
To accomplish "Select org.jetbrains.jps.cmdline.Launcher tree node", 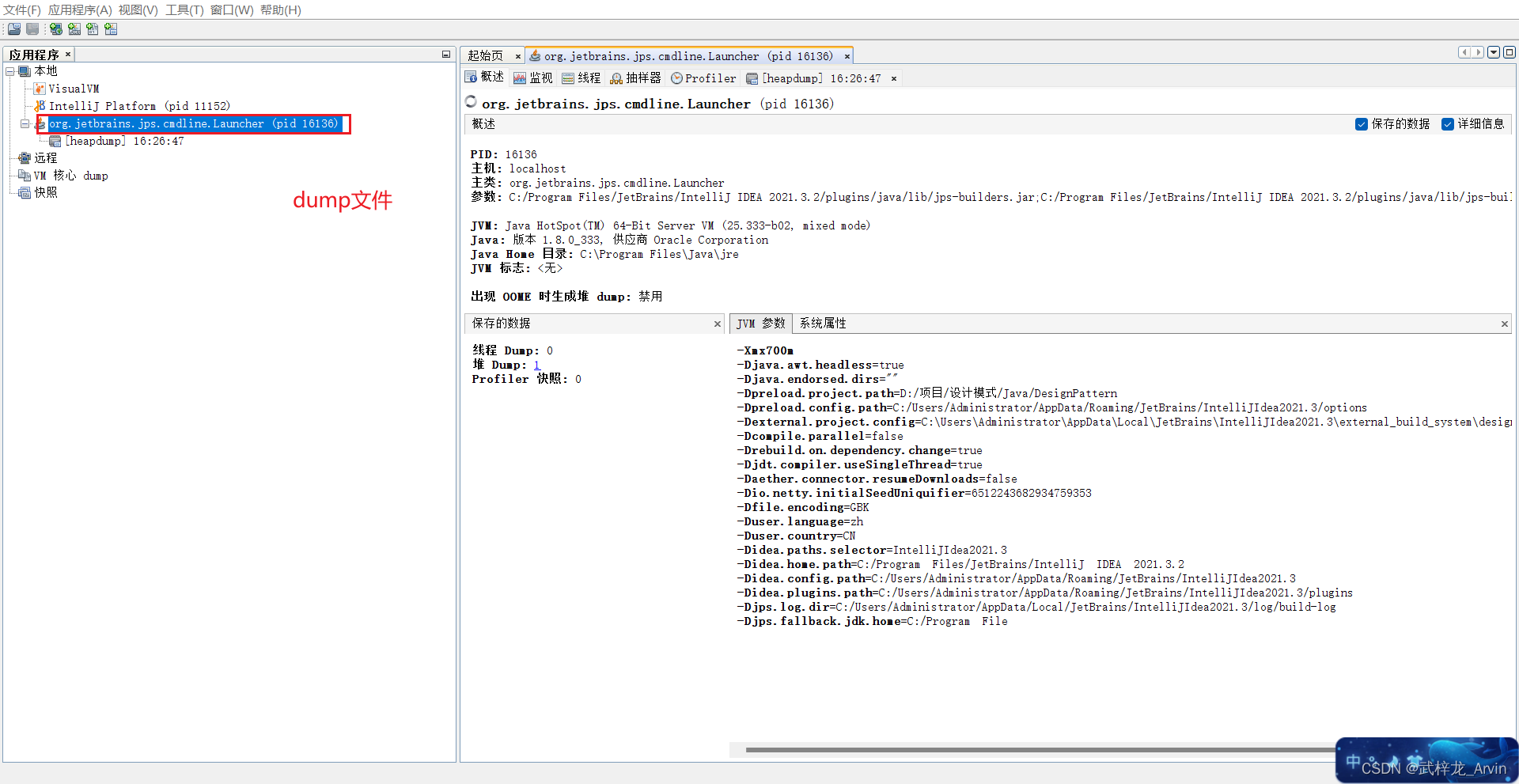I will click(x=193, y=123).
